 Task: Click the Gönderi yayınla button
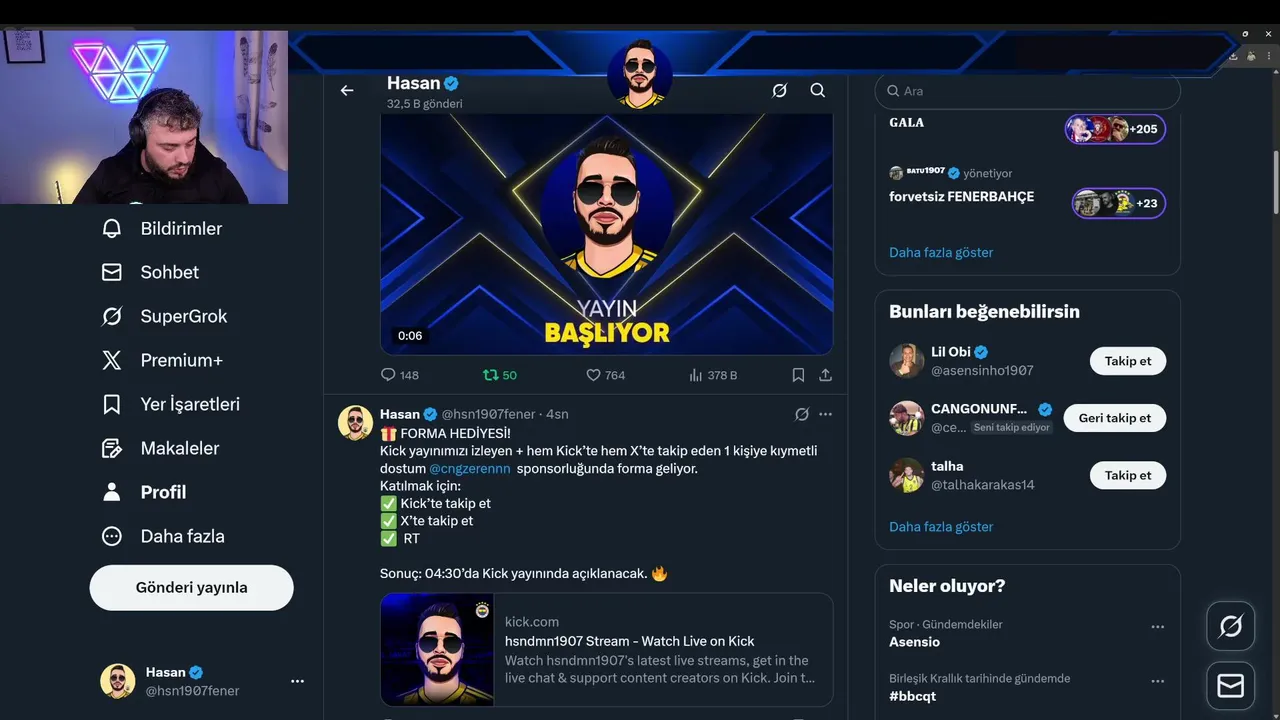coord(192,588)
